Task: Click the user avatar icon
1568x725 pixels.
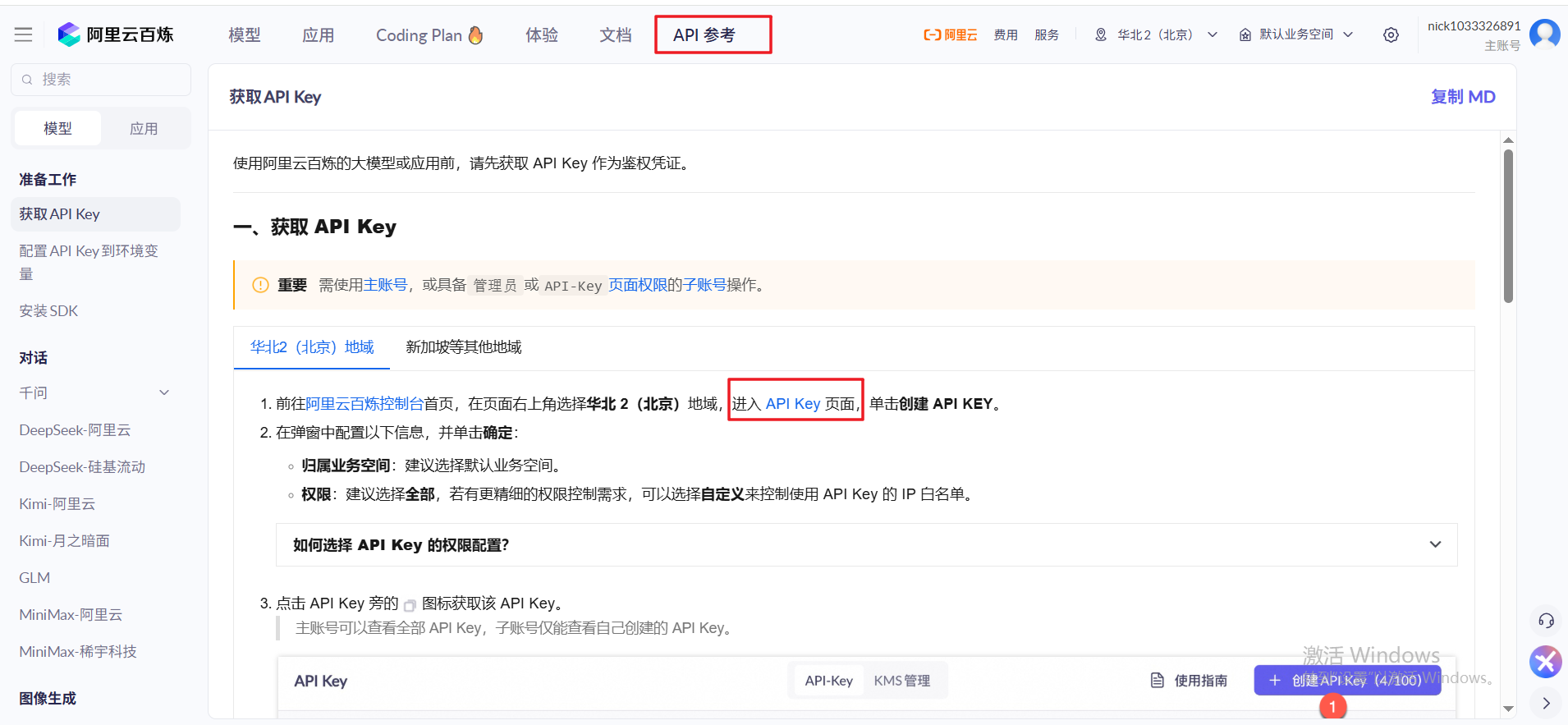Action: click(1544, 34)
